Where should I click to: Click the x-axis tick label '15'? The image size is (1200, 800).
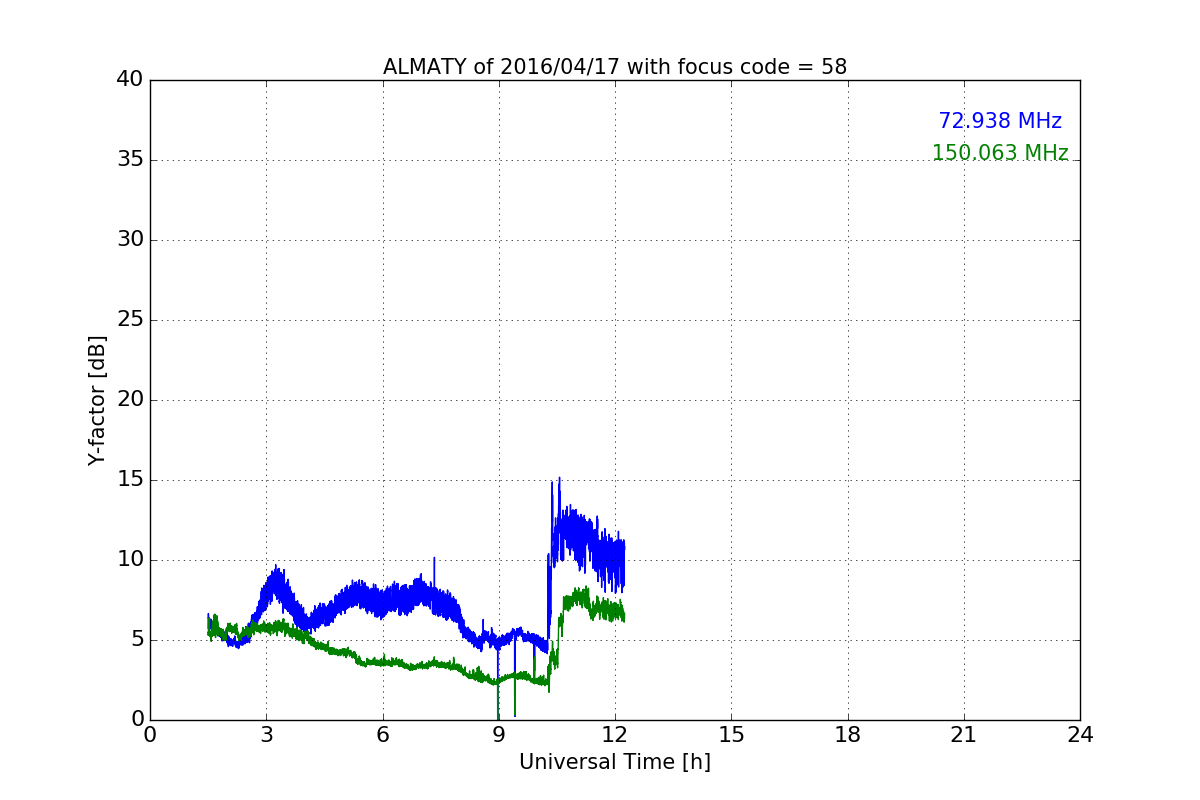coord(731,735)
